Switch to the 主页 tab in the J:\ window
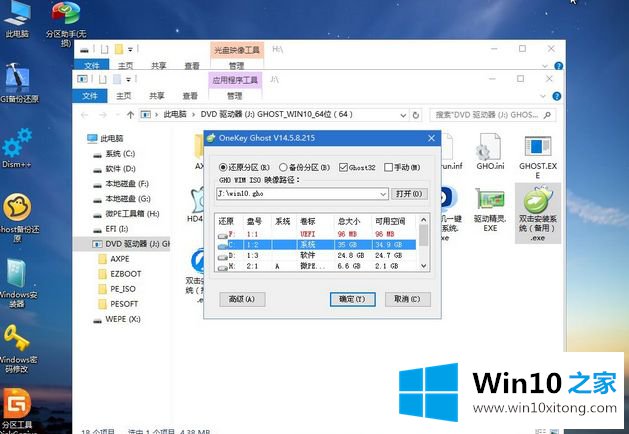 click(x=124, y=96)
